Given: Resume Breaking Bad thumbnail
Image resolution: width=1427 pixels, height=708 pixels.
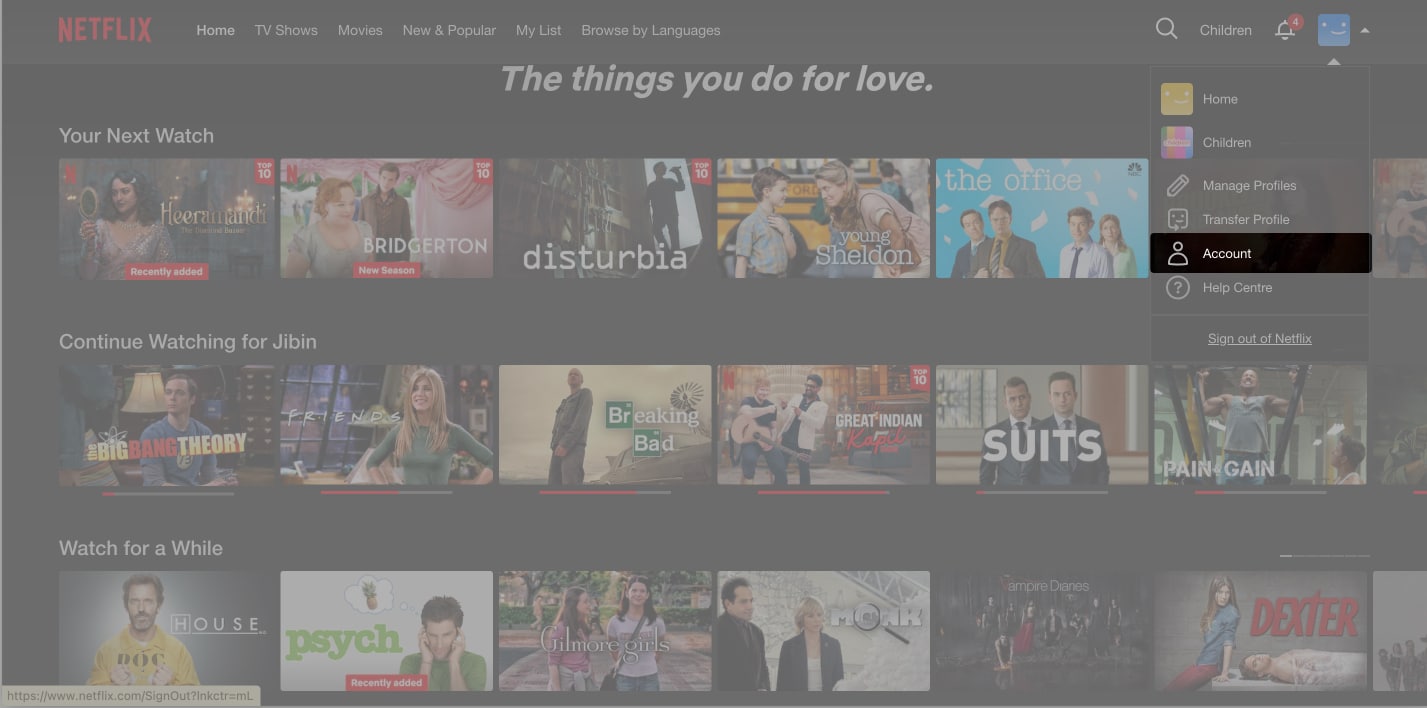Looking at the screenshot, I should (x=605, y=425).
